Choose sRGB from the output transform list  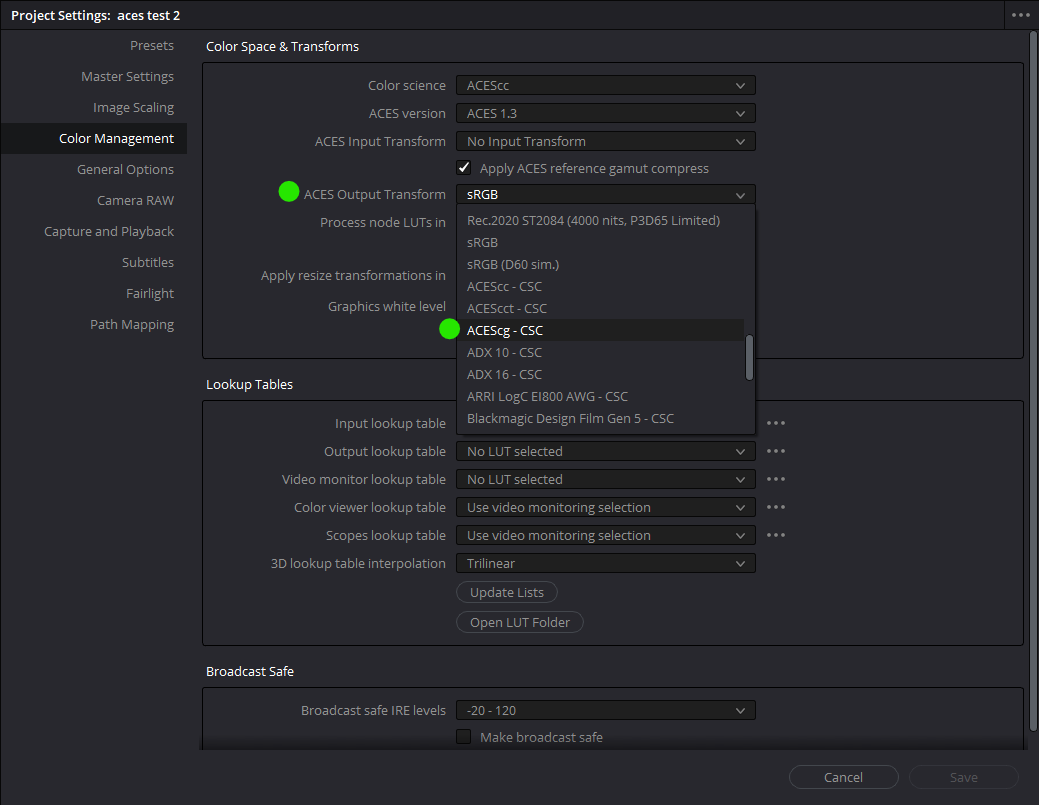pos(600,242)
